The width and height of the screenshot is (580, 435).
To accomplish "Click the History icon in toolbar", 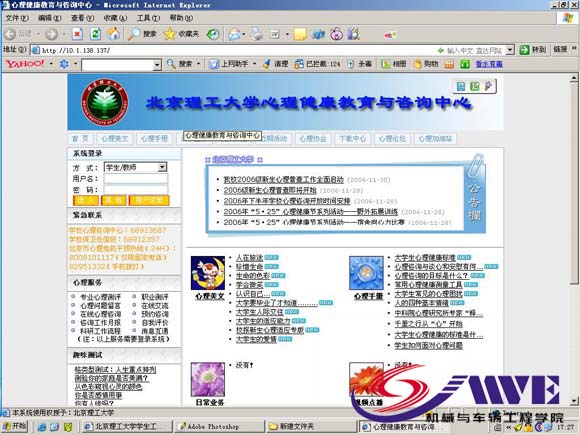I will (x=213, y=34).
